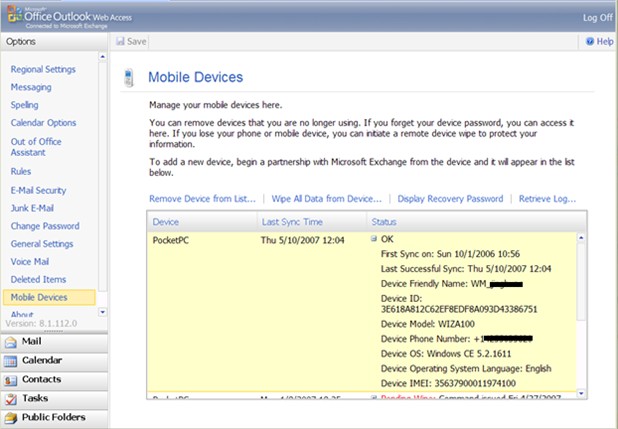Select Mobile Devices in options list
Image resolution: width=618 pixels, height=429 pixels.
pyautogui.click(x=49, y=297)
